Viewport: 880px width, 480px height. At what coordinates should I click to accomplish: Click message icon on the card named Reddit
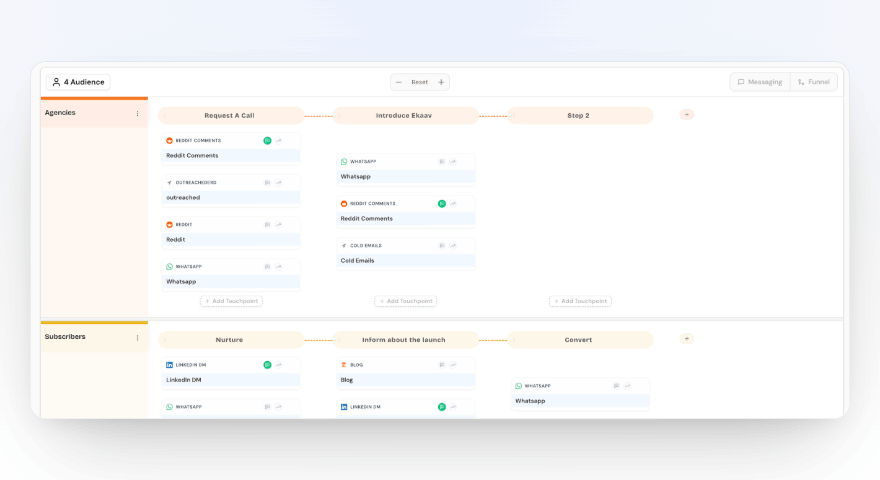point(267,225)
